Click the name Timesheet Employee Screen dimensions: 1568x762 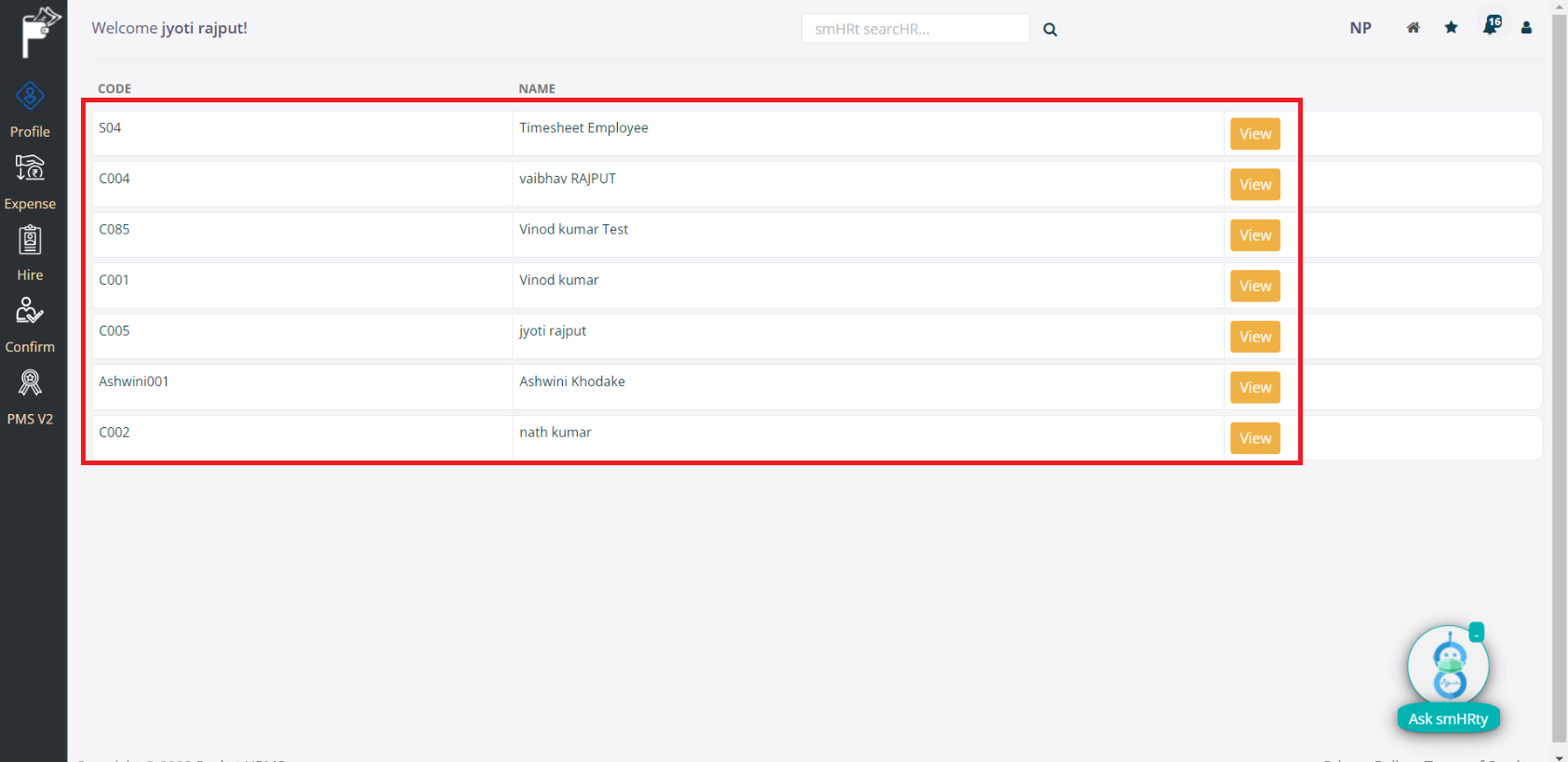point(583,127)
